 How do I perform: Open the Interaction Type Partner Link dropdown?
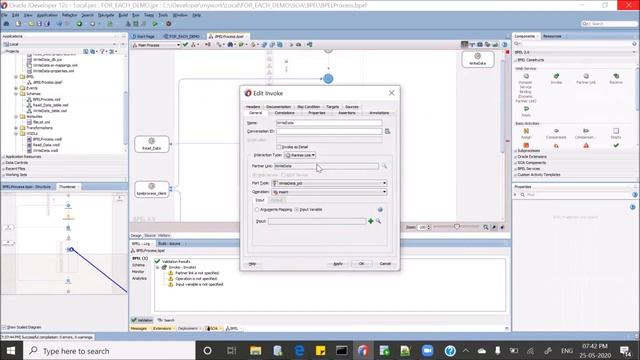pyautogui.click(x=300, y=155)
